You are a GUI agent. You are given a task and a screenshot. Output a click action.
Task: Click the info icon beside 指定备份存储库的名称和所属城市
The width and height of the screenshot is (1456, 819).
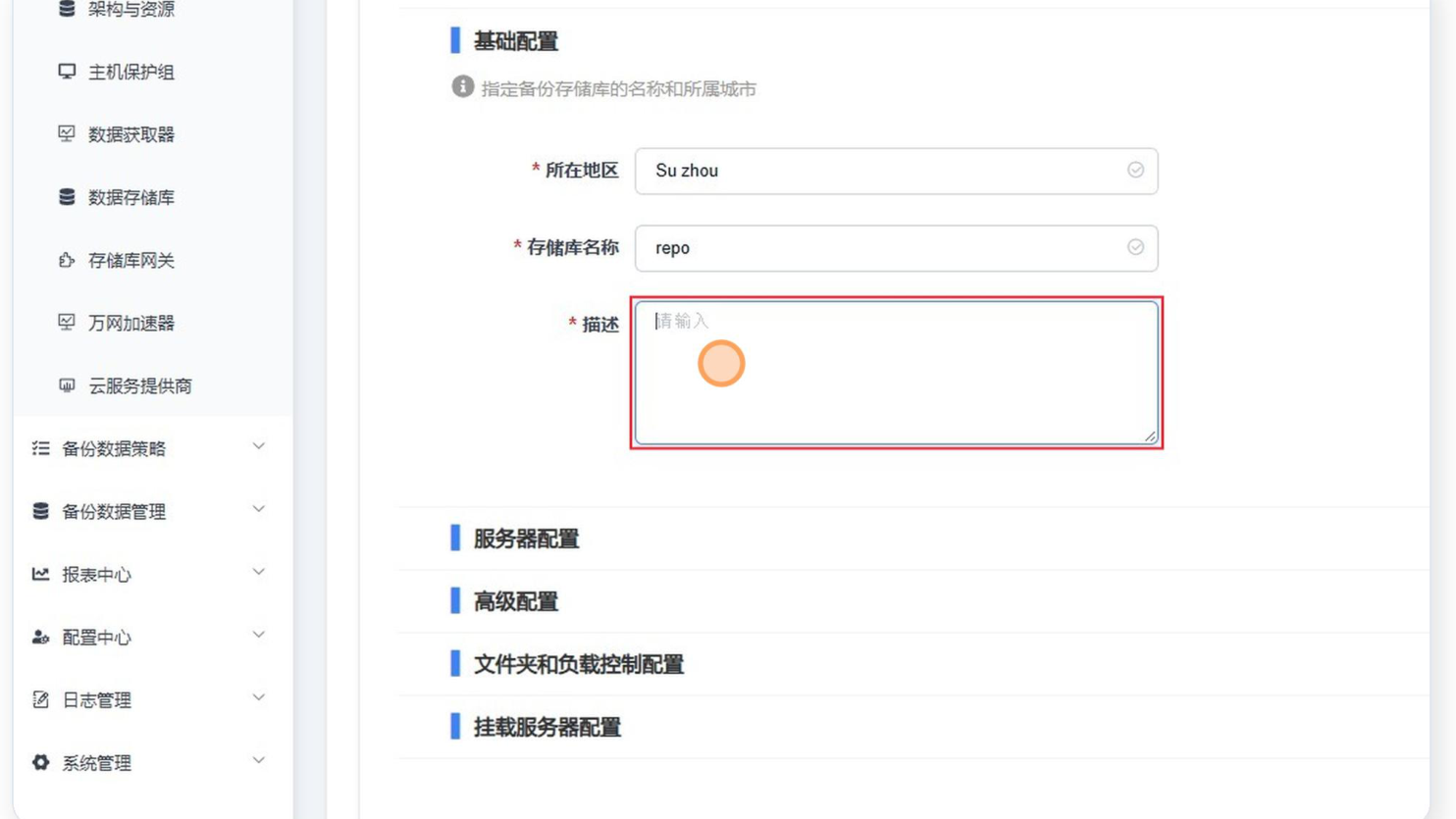coord(462,87)
